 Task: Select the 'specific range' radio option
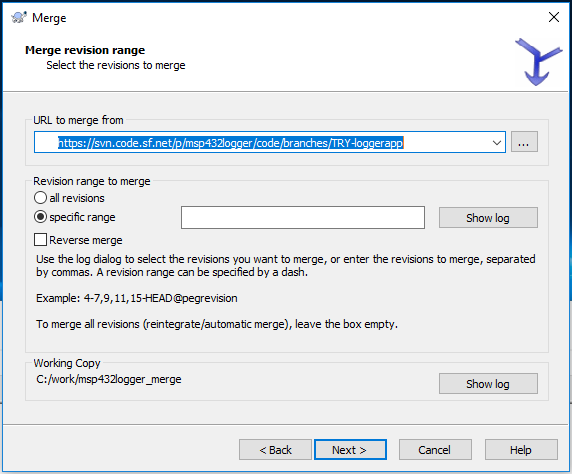pos(40,217)
